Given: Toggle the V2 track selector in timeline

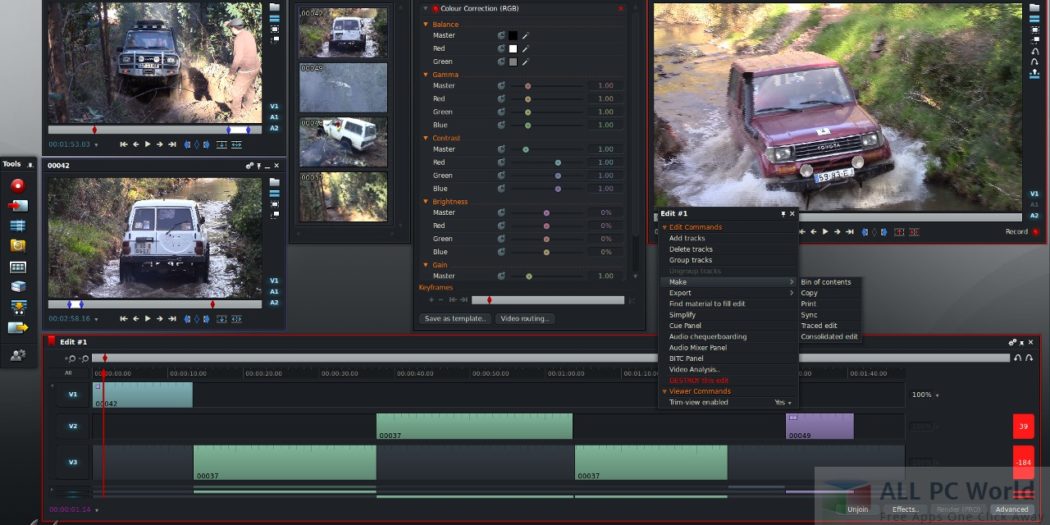Looking at the screenshot, I should [73, 426].
